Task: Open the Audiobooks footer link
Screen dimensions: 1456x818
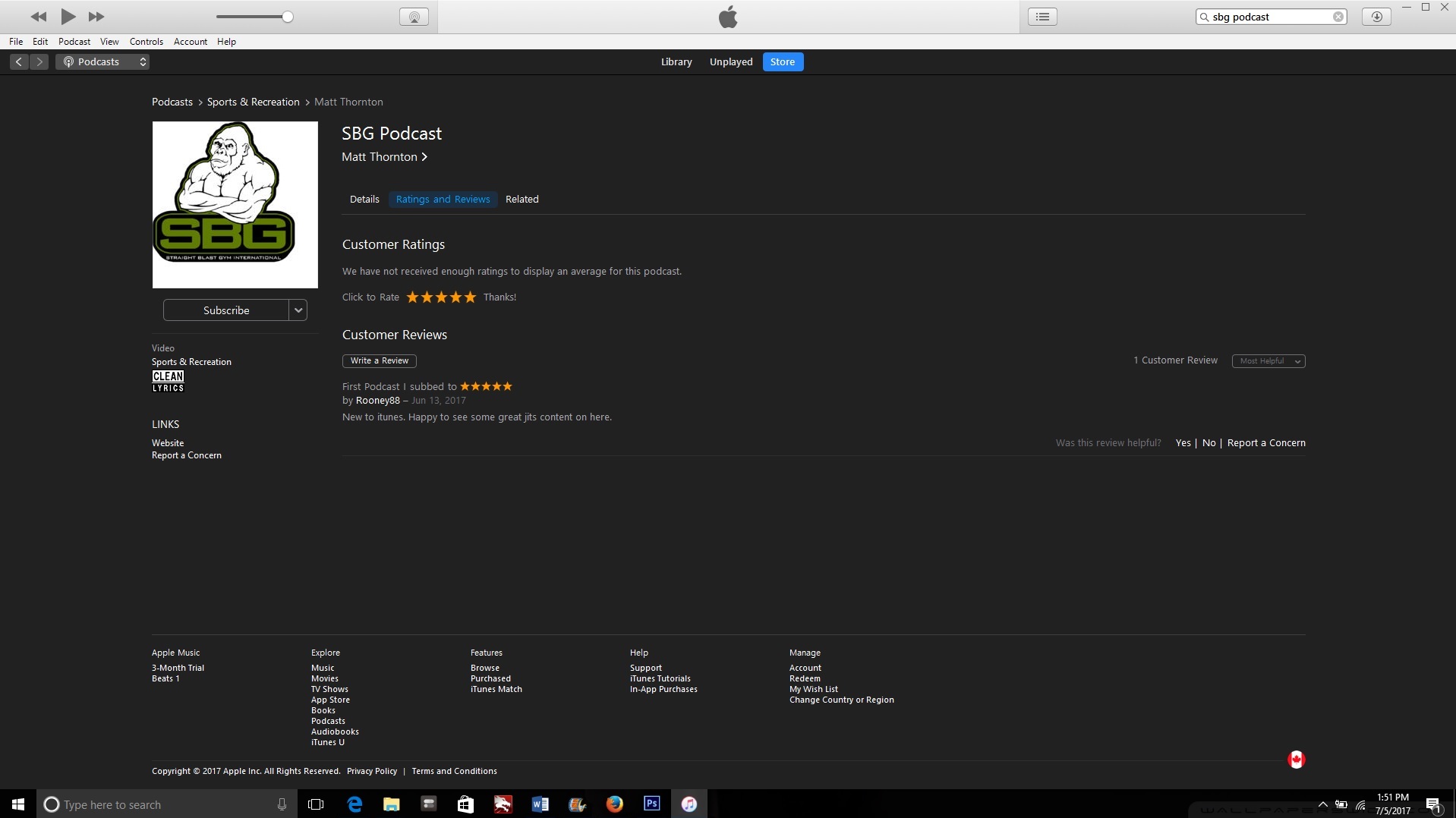Action: coord(335,731)
